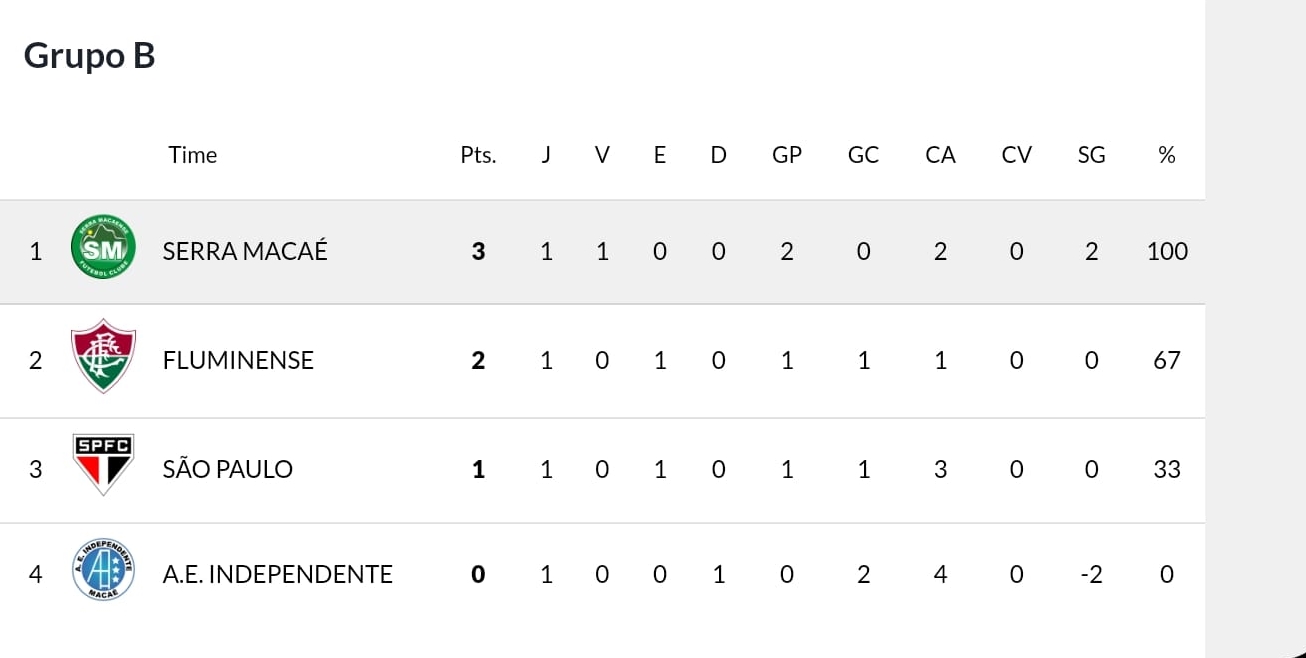Click the % column header

pyautogui.click(x=1166, y=155)
